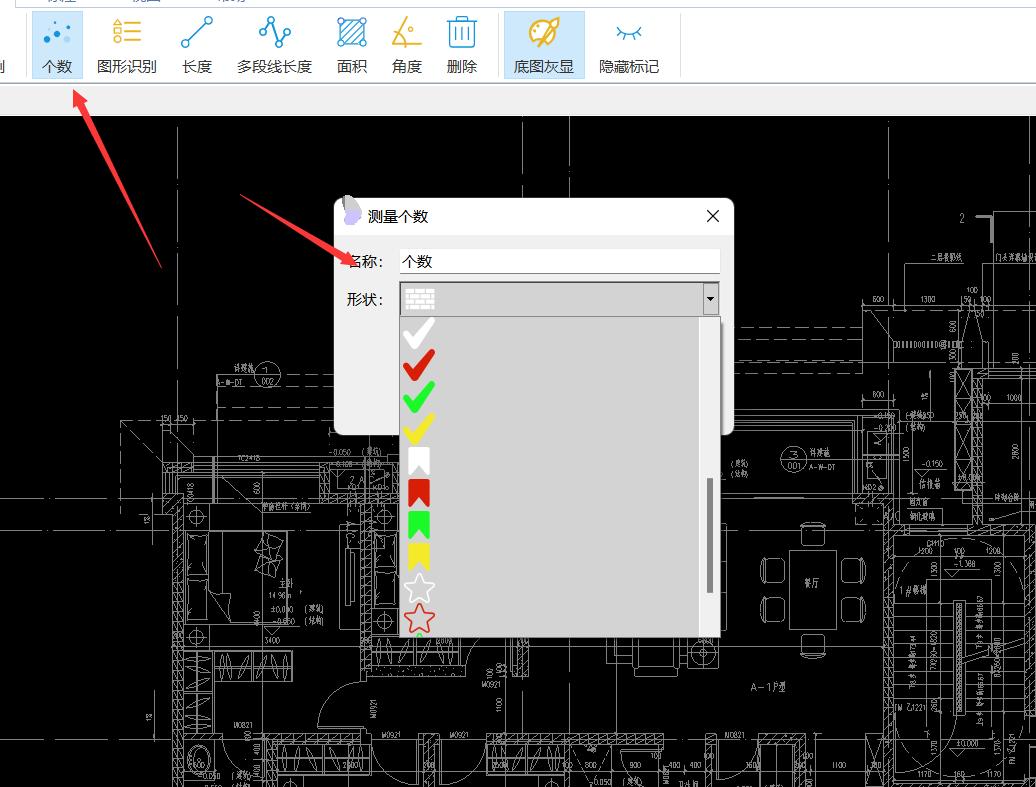Activate the 面积 area measurement tool
Screen dimensions: 1036x787
pos(352,46)
